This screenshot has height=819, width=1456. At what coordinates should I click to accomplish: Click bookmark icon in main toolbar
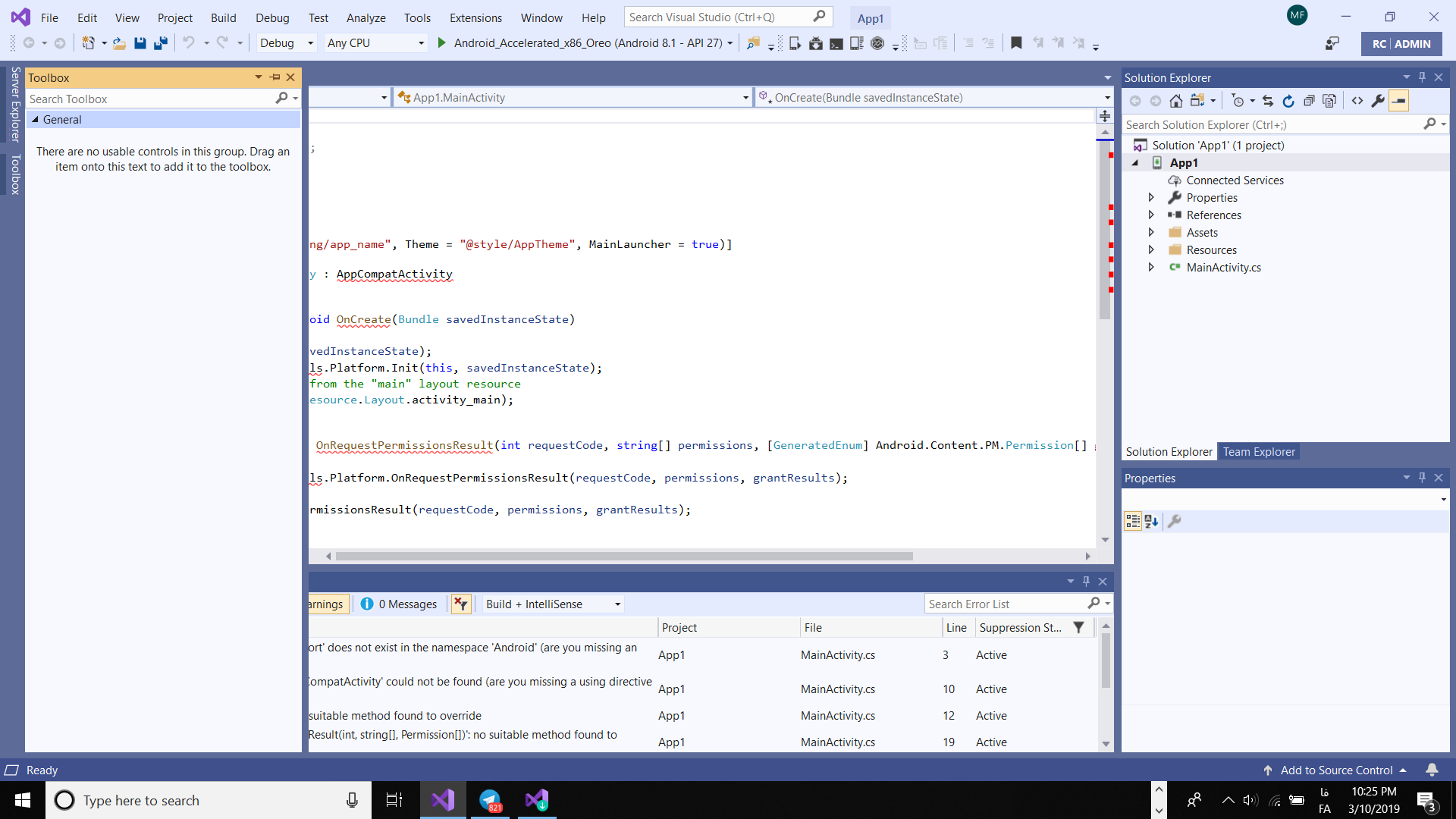point(1016,43)
